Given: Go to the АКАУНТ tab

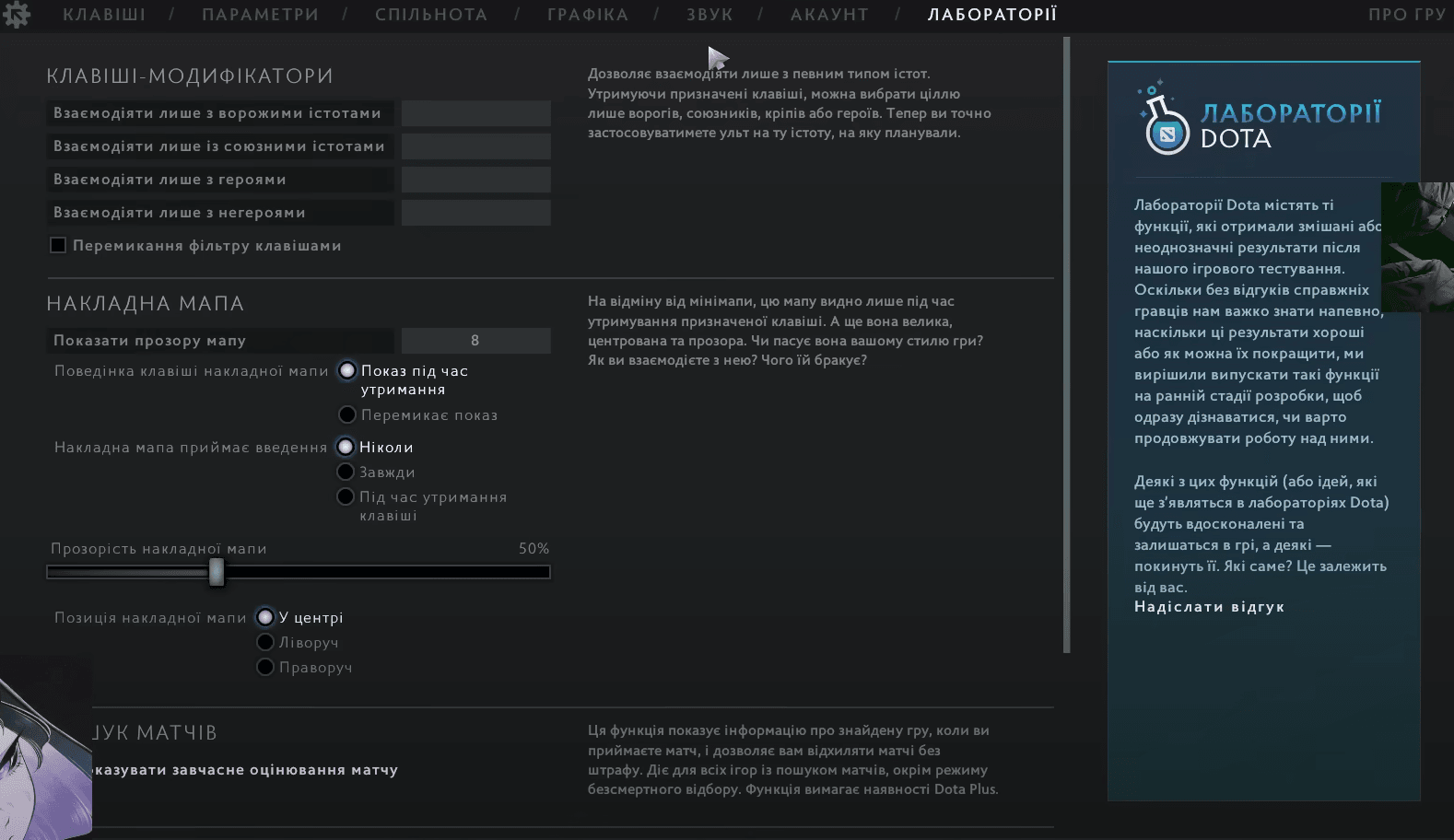Looking at the screenshot, I should pyautogui.click(x=830, y=15).
